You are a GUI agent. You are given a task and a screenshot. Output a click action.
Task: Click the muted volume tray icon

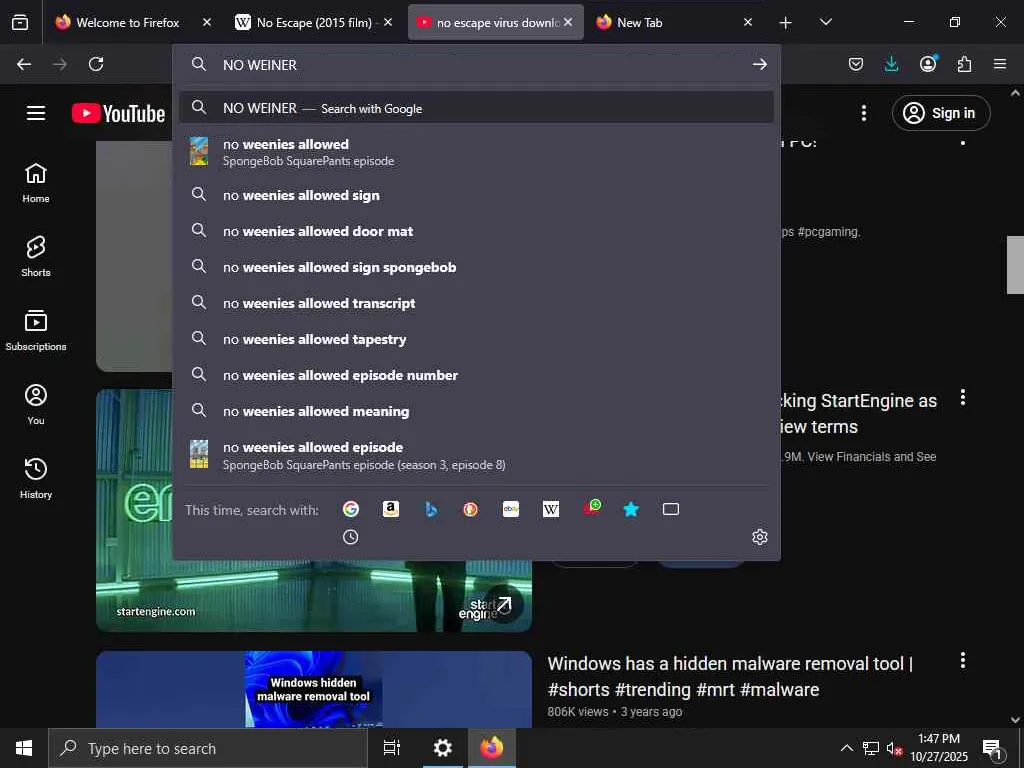tap(894, 749)
